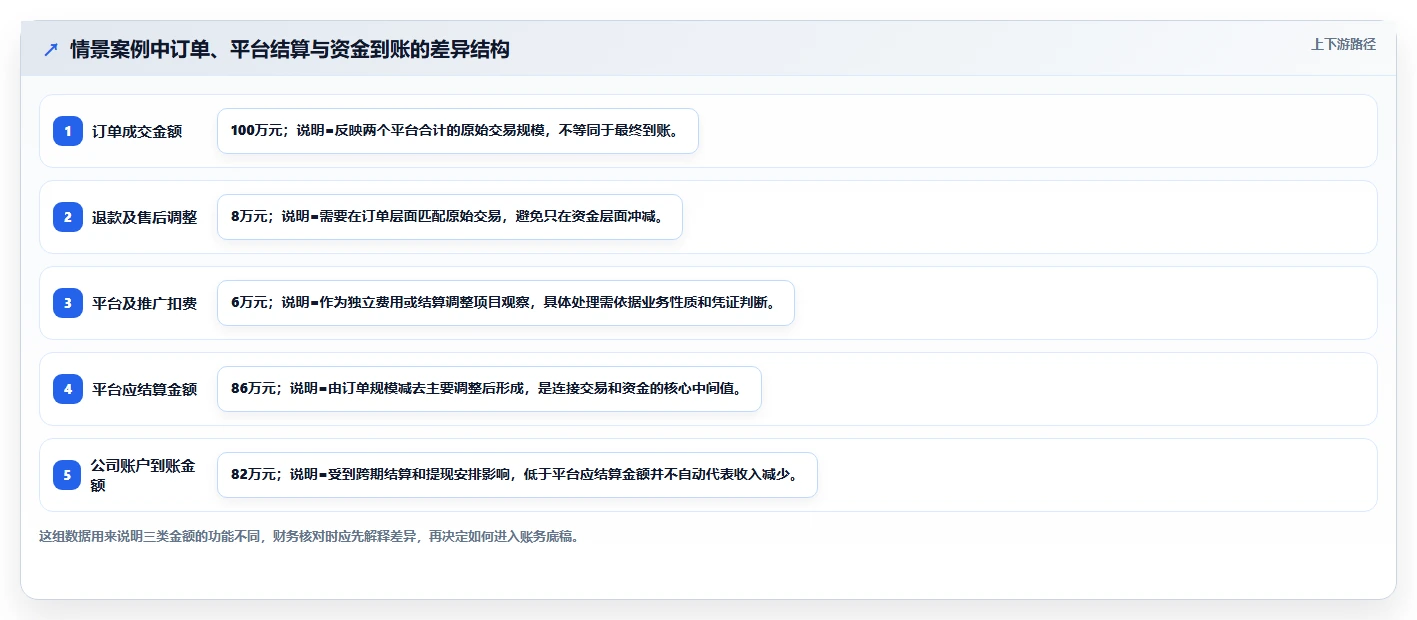Screen dimensions: 1417x620
Task: Click the 公司账户到账金额 label
Action: [143, 475]
